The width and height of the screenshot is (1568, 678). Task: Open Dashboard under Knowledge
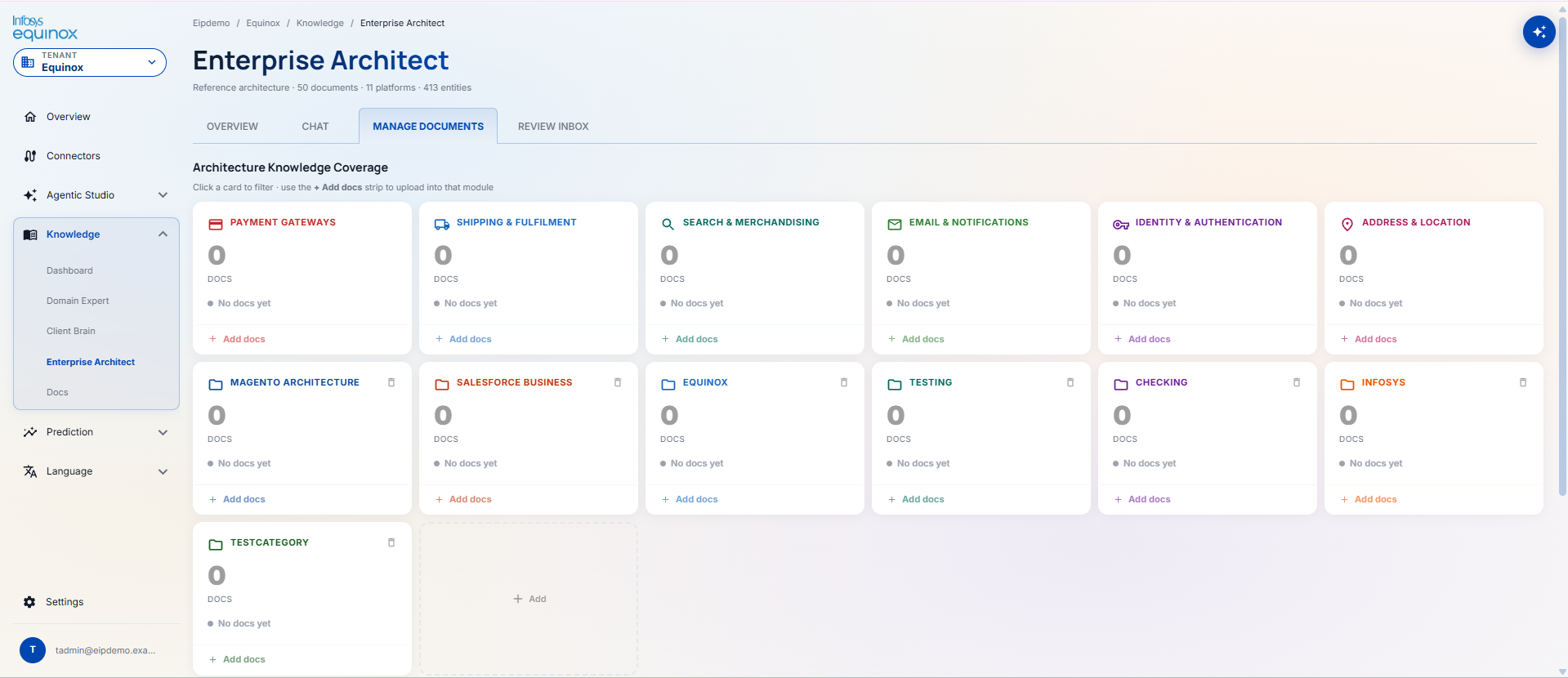tap(69, 270)
